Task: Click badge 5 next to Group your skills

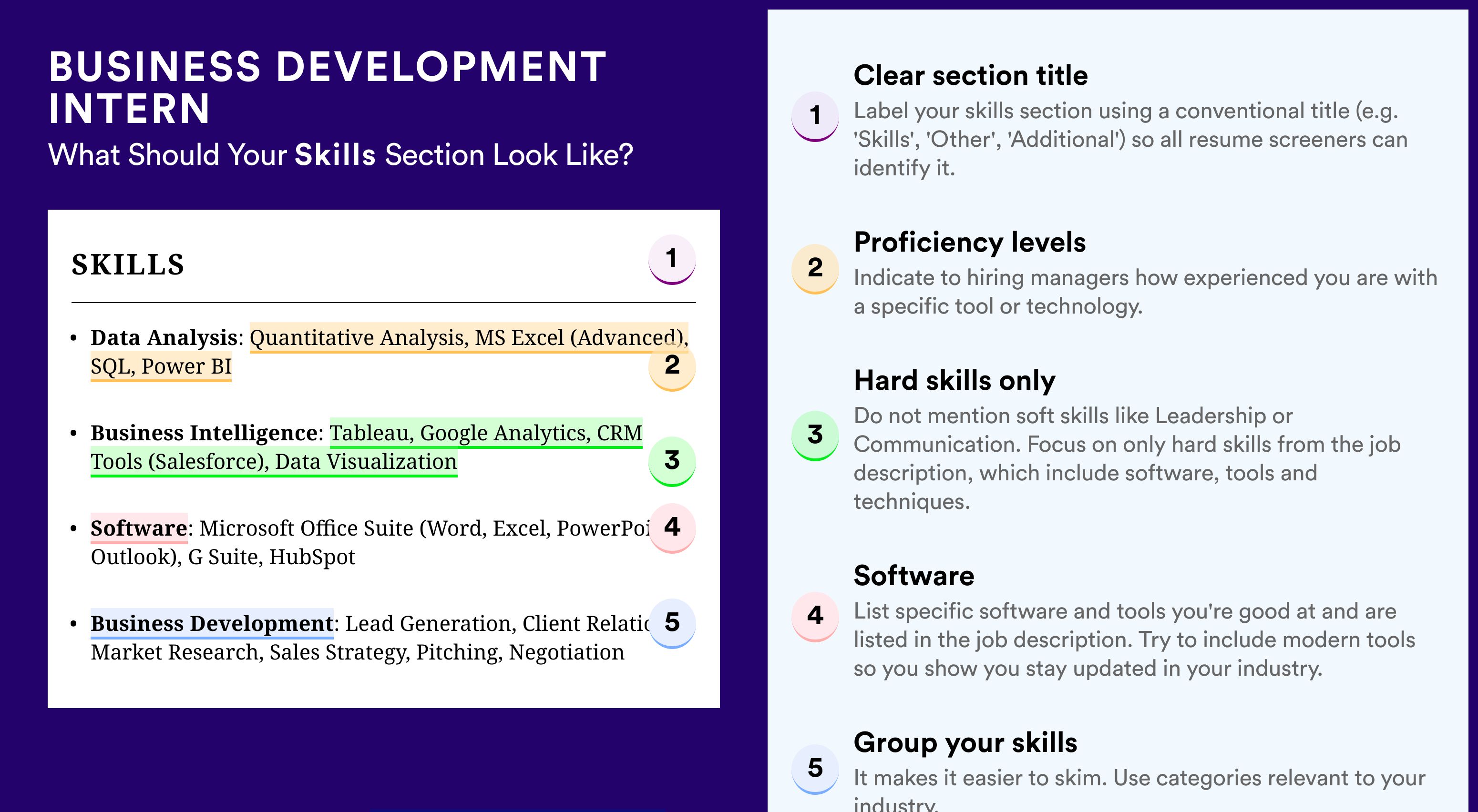Action: 815,769
